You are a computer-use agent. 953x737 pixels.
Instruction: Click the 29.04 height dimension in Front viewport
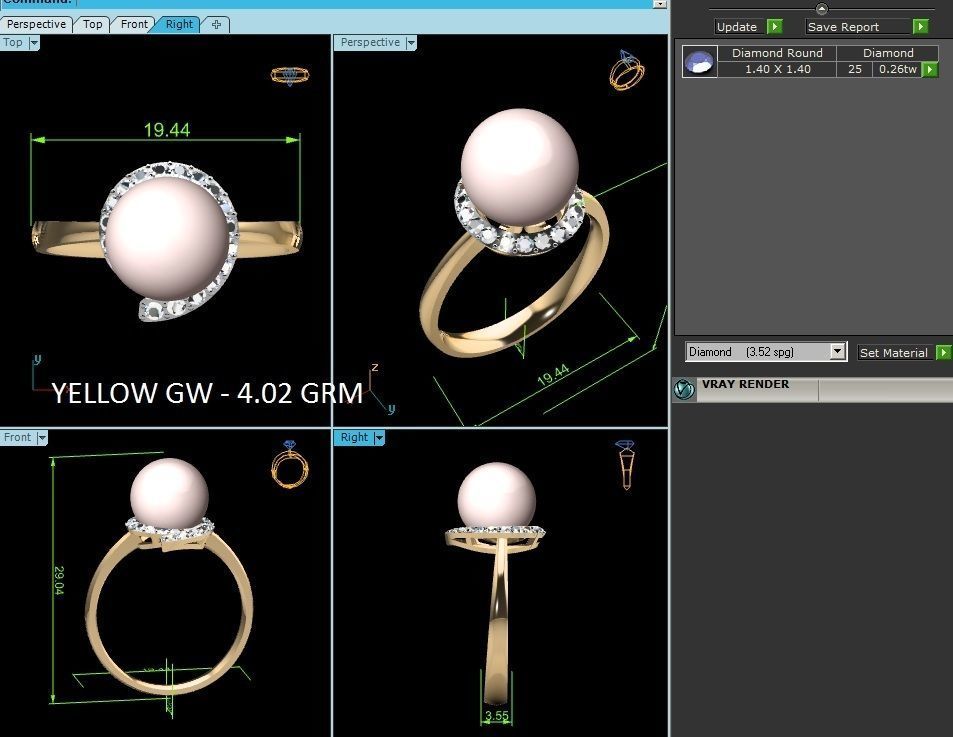click(x=59, y=580)
